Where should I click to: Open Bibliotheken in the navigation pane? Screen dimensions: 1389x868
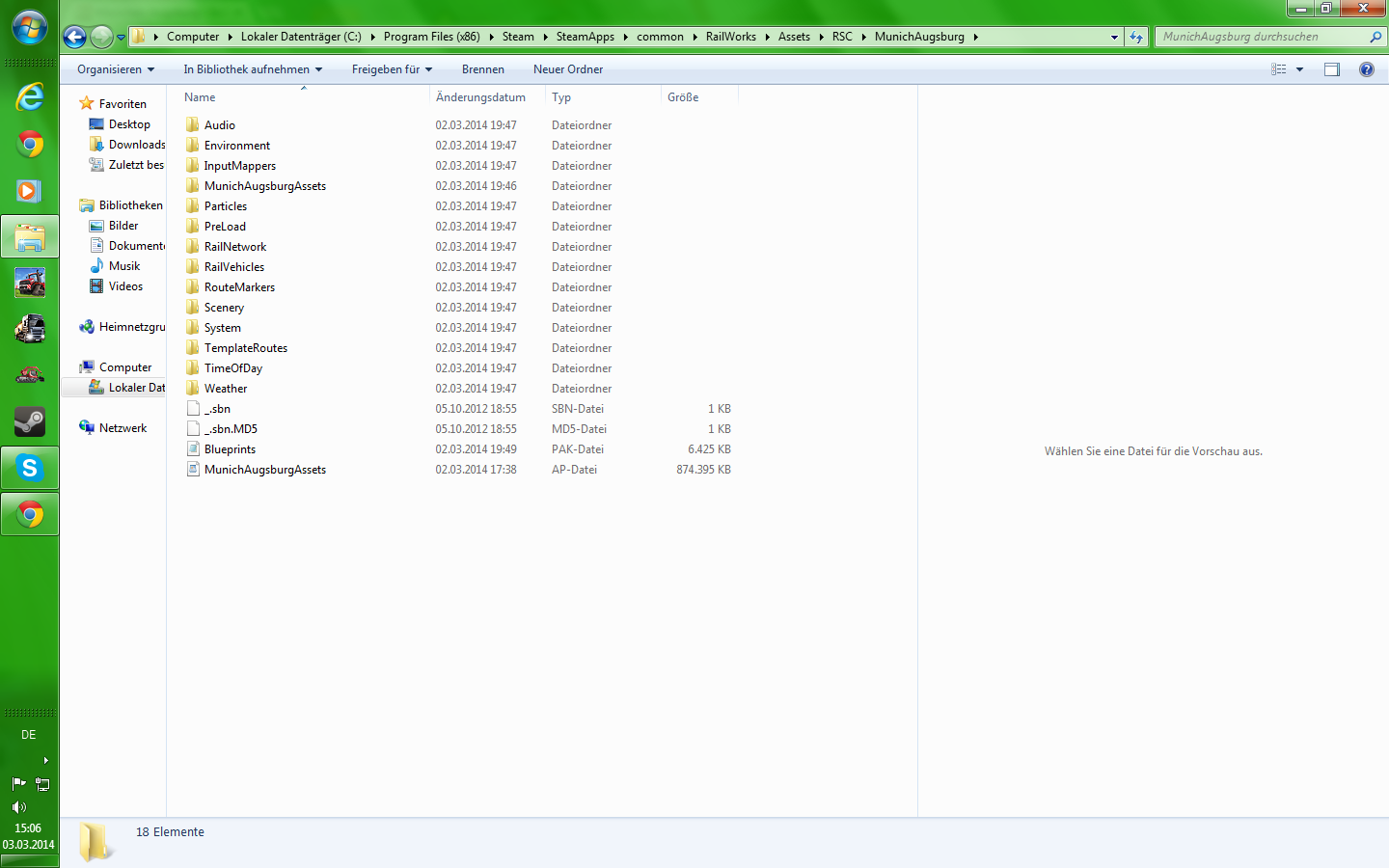click(130, 205)
